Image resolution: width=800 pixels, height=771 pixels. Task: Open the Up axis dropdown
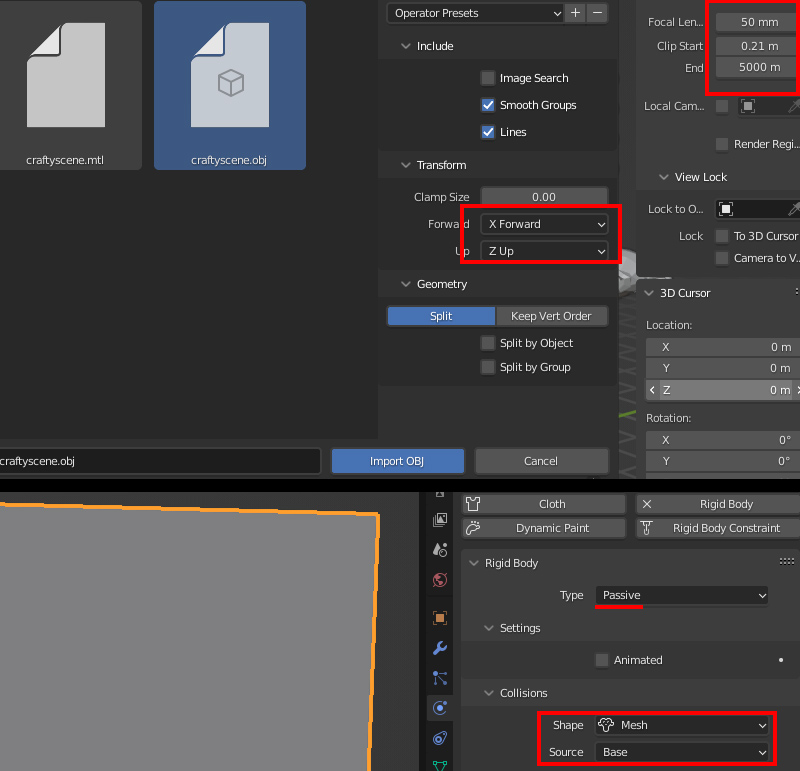[x=544, y=251]
